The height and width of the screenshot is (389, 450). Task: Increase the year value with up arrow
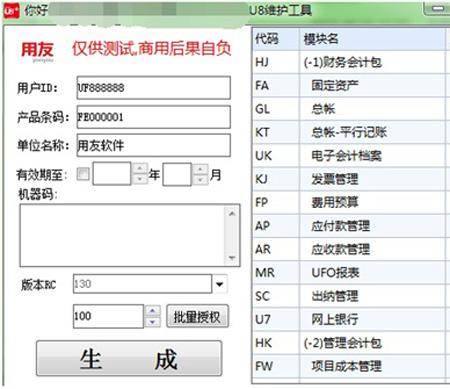point(140,168)
